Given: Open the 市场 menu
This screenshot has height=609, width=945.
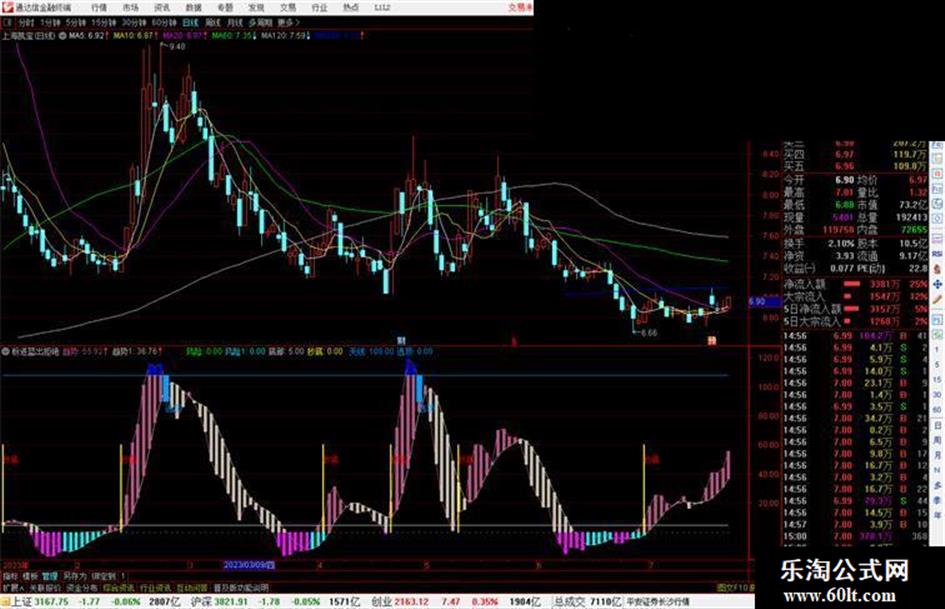Looking at the screenshot, I should (x=131, y=8).
